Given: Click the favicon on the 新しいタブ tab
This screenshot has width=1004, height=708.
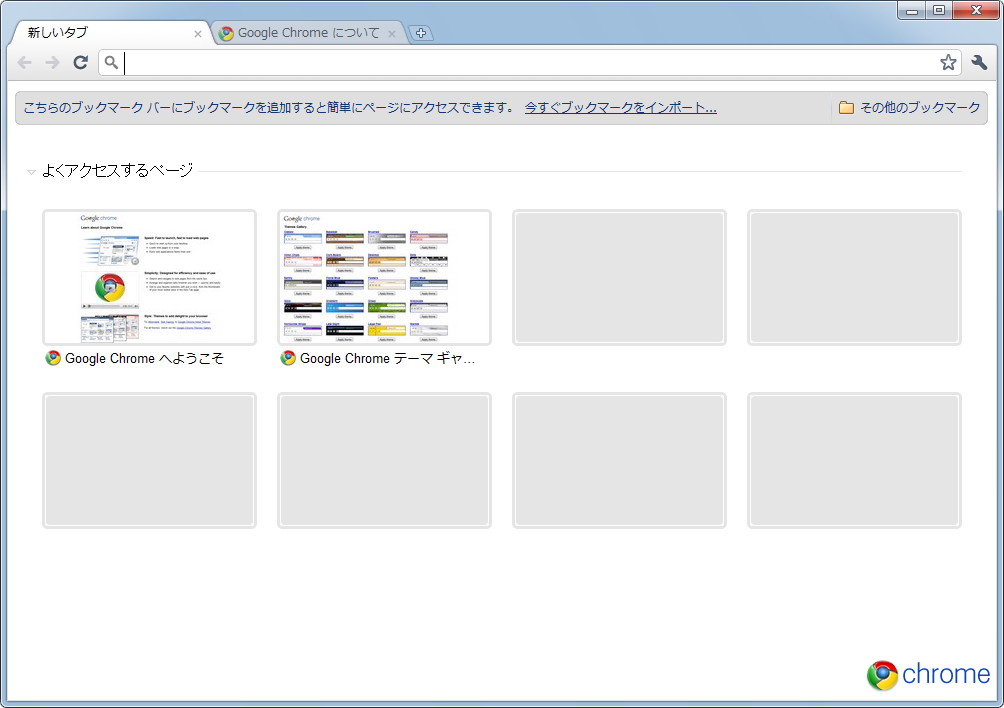Looking at the screenshot, I should pos(24,33).
